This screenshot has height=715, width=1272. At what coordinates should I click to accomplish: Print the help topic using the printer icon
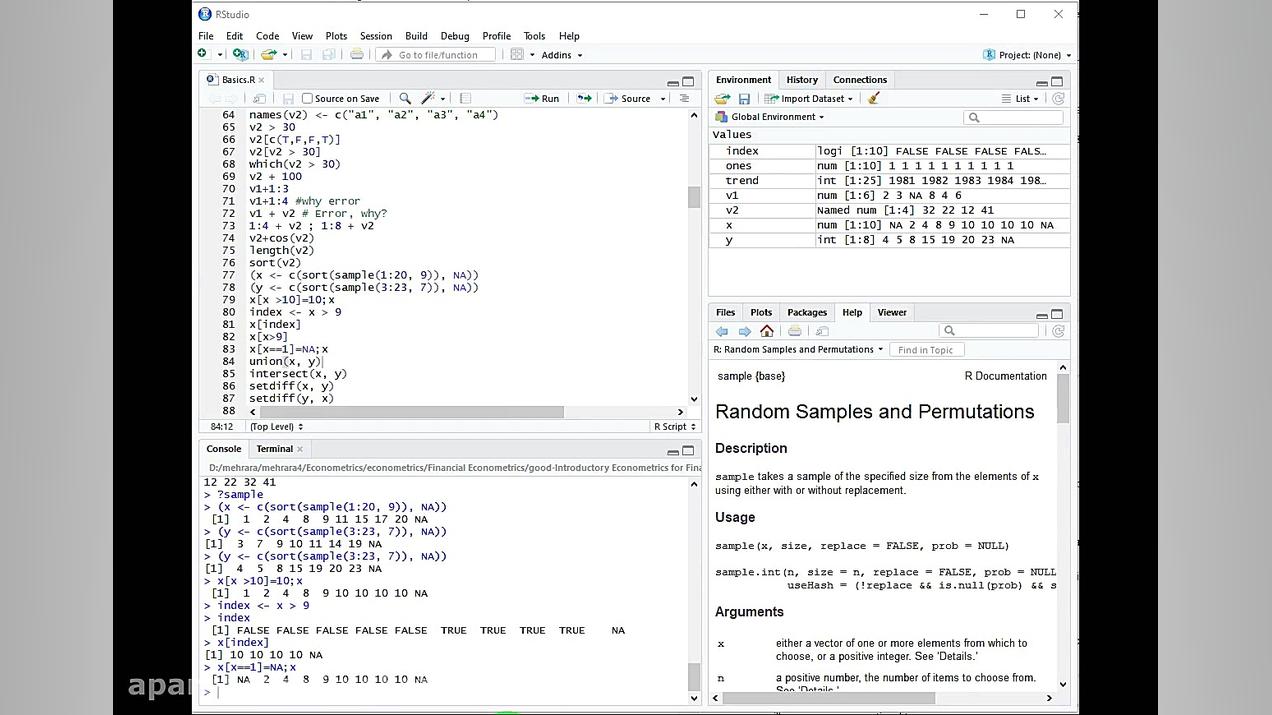coord(794,331)
